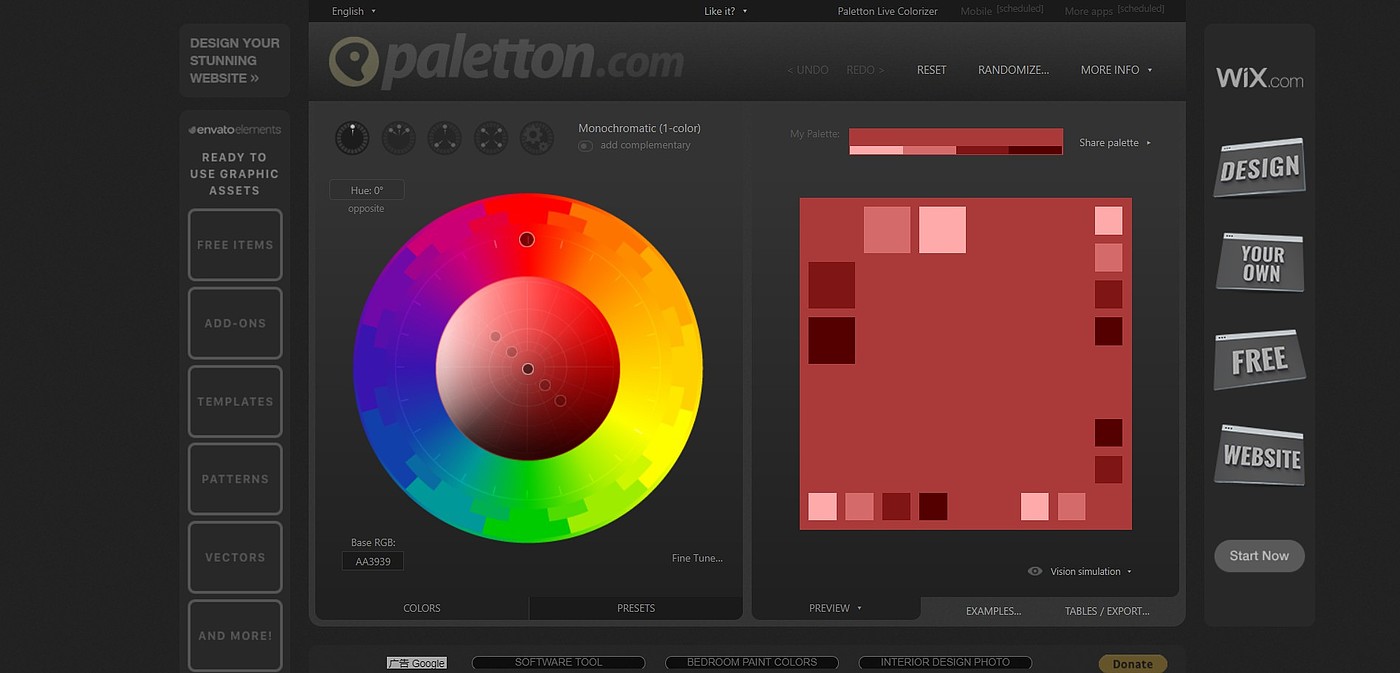Viewport: 1400px width, 673px height.
Task: Open the Share palette dropdown
Action: tap(1114, 143)
